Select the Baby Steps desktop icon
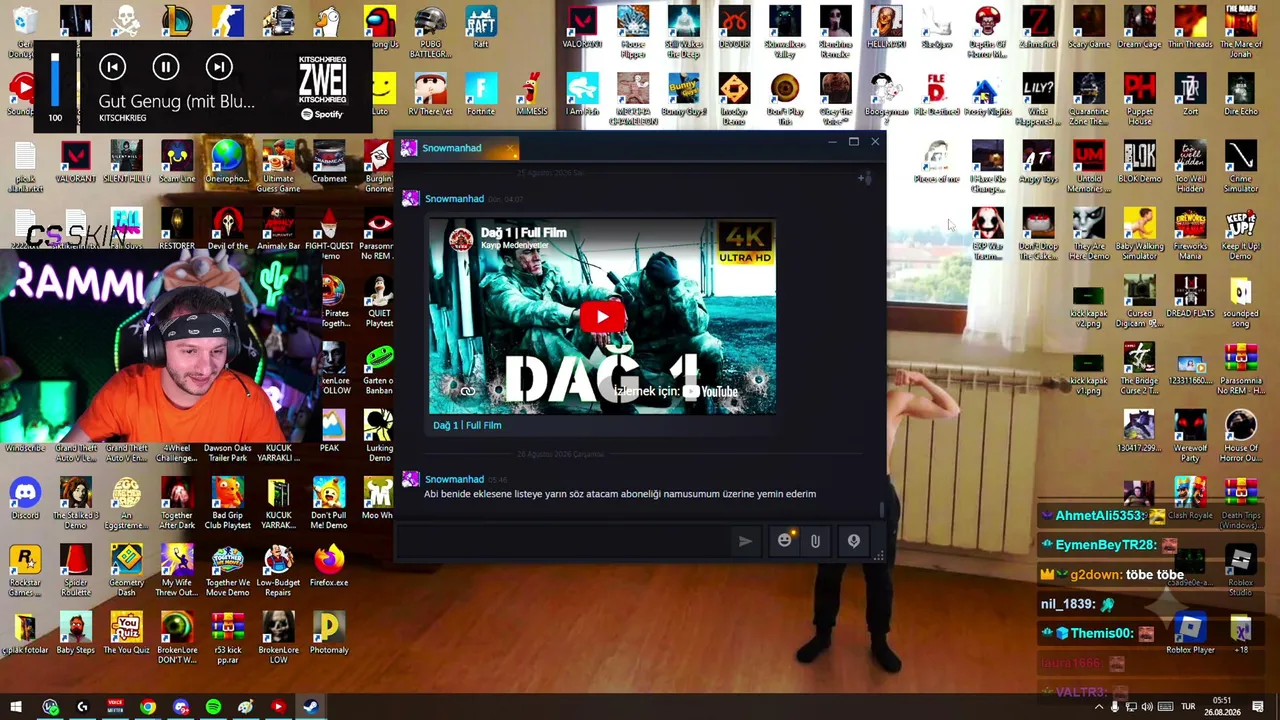This screenshot has width=1280, height=720. tap(76, 633)
